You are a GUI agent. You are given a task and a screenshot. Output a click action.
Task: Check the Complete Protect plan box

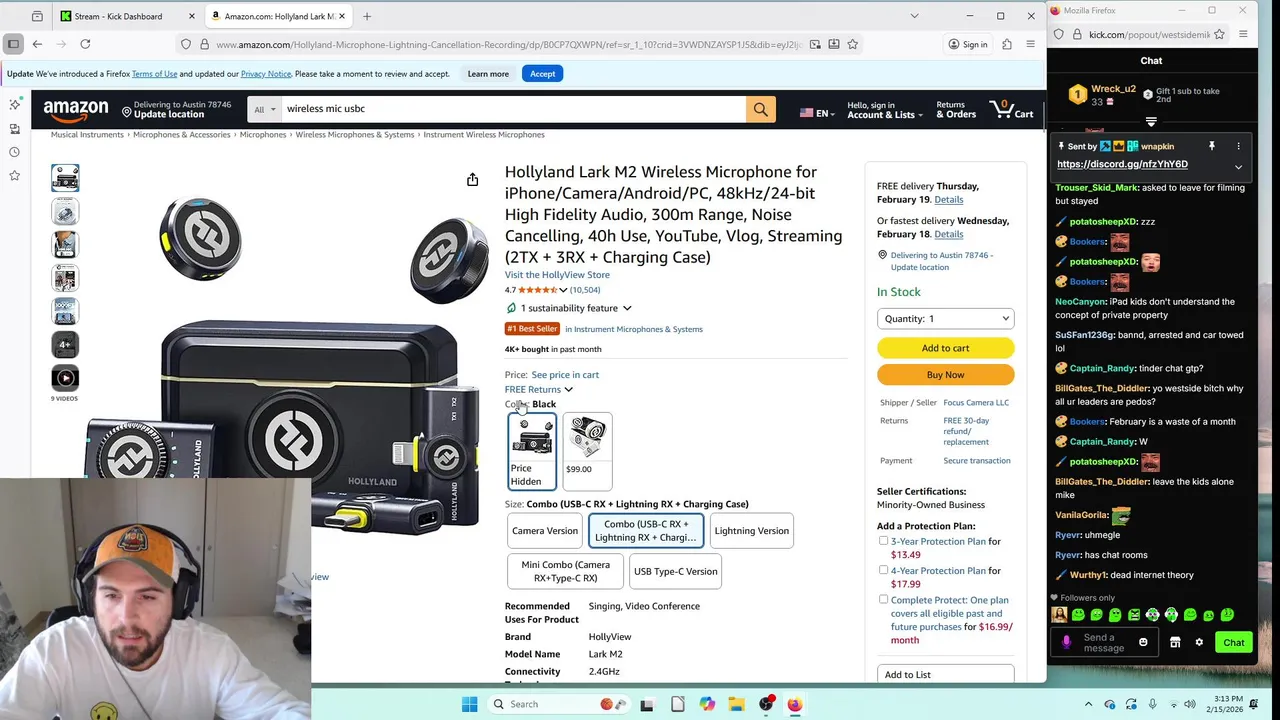[883, 600]
